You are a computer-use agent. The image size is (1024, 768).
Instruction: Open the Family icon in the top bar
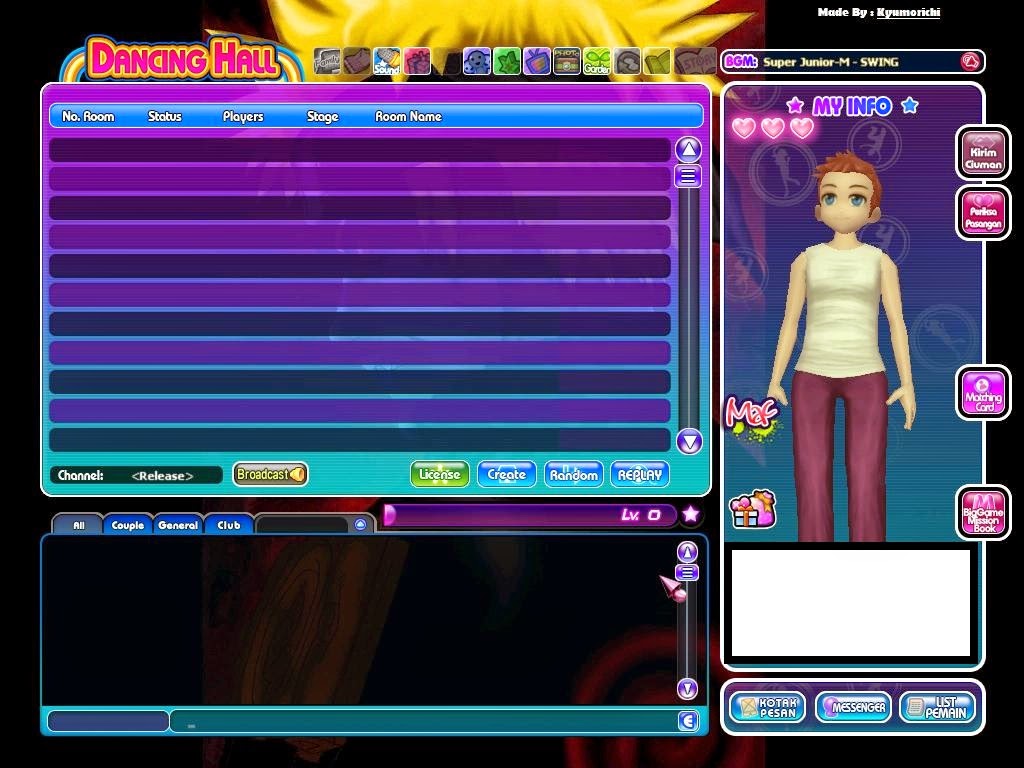327,61
